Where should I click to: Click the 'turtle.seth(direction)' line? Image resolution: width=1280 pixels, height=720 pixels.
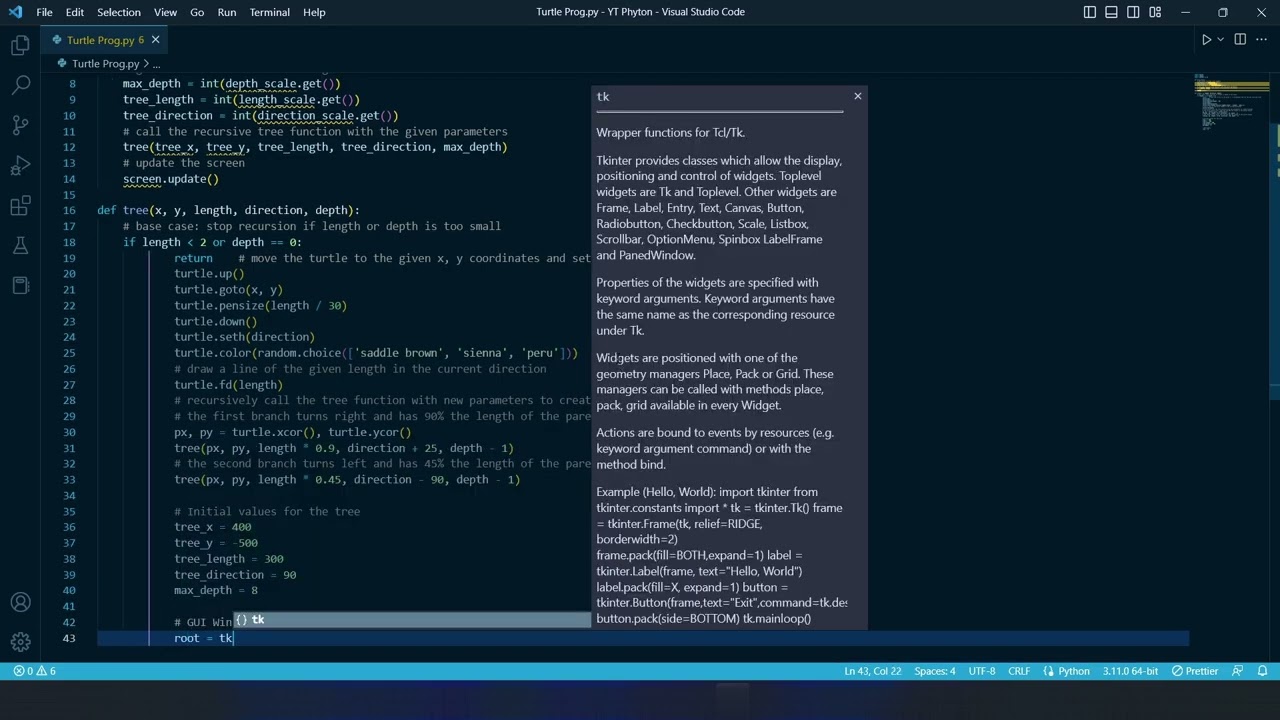click(x=244, y=337)
